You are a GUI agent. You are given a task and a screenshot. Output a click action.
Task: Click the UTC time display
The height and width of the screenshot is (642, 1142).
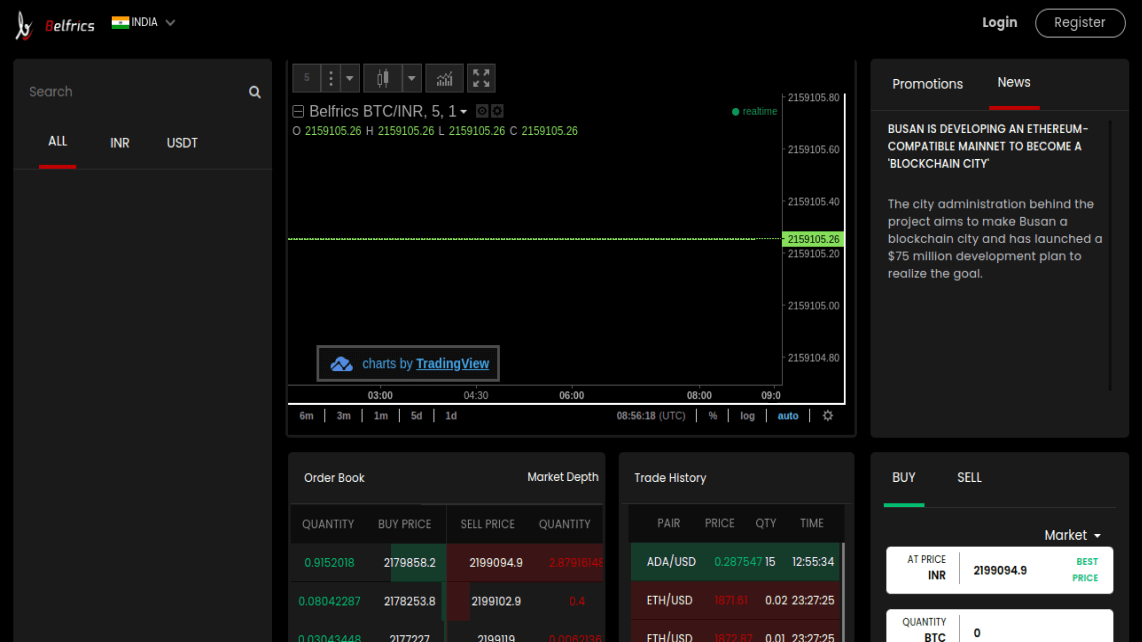point(651,415)
